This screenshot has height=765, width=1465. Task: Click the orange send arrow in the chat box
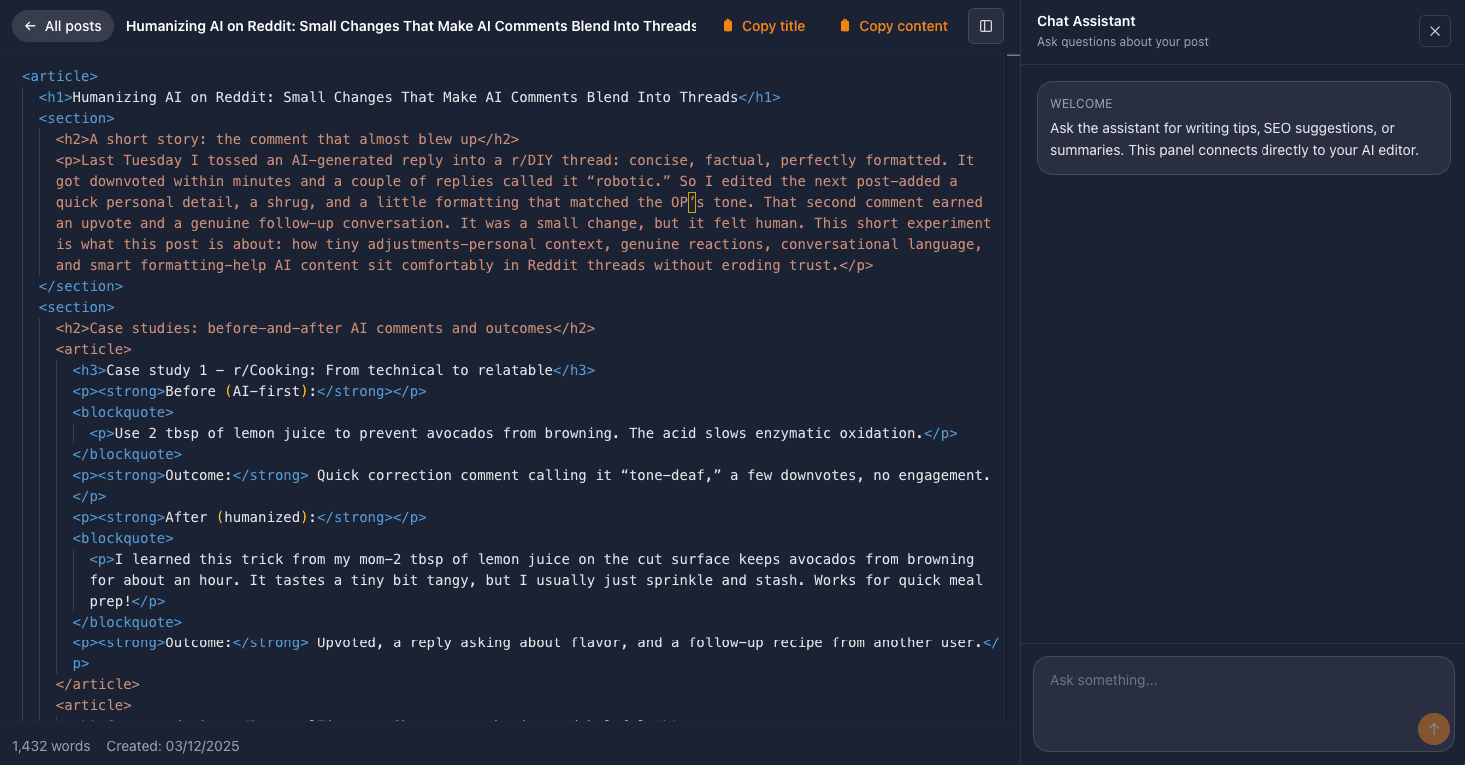click(1433, 729)
